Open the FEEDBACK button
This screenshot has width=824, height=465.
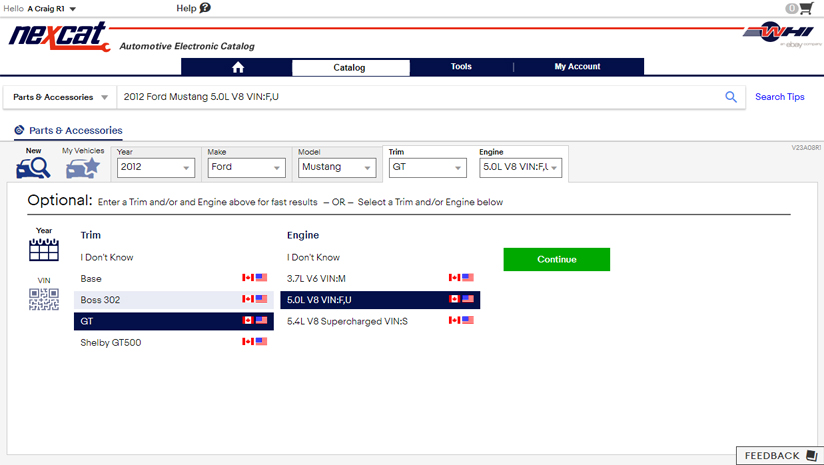tap(780, 456)
